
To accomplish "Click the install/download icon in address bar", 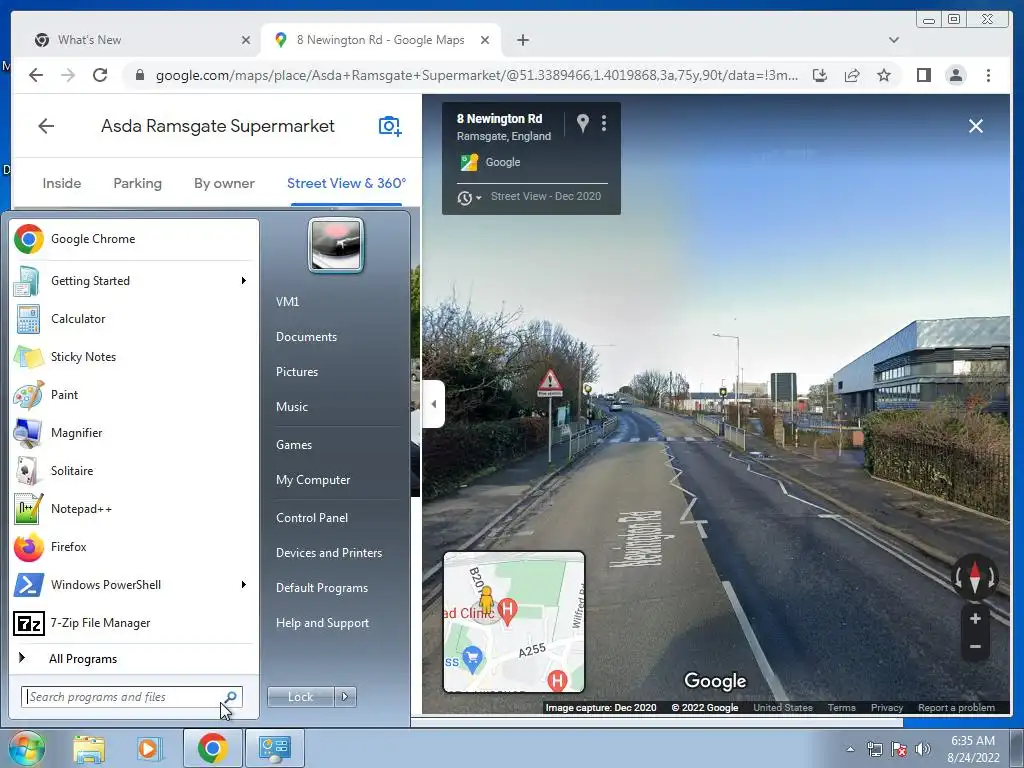I will pyautogui.click(x=820, y=75).
